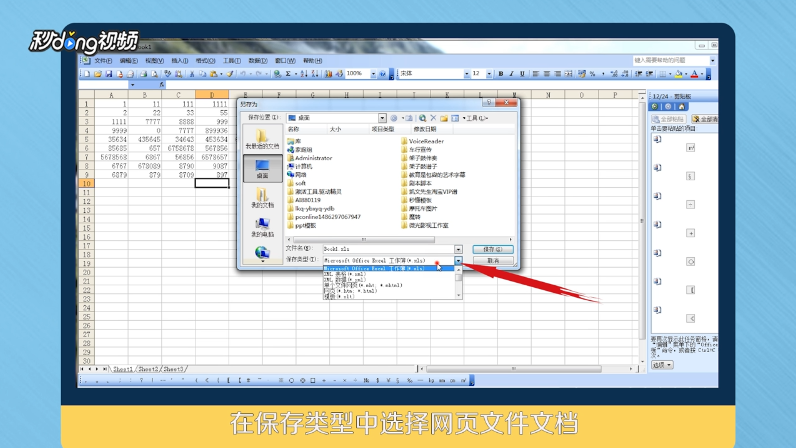Select 我的文档 in the places bar
The height and width of the screenshot is (448, 796).
pos(262,198)
